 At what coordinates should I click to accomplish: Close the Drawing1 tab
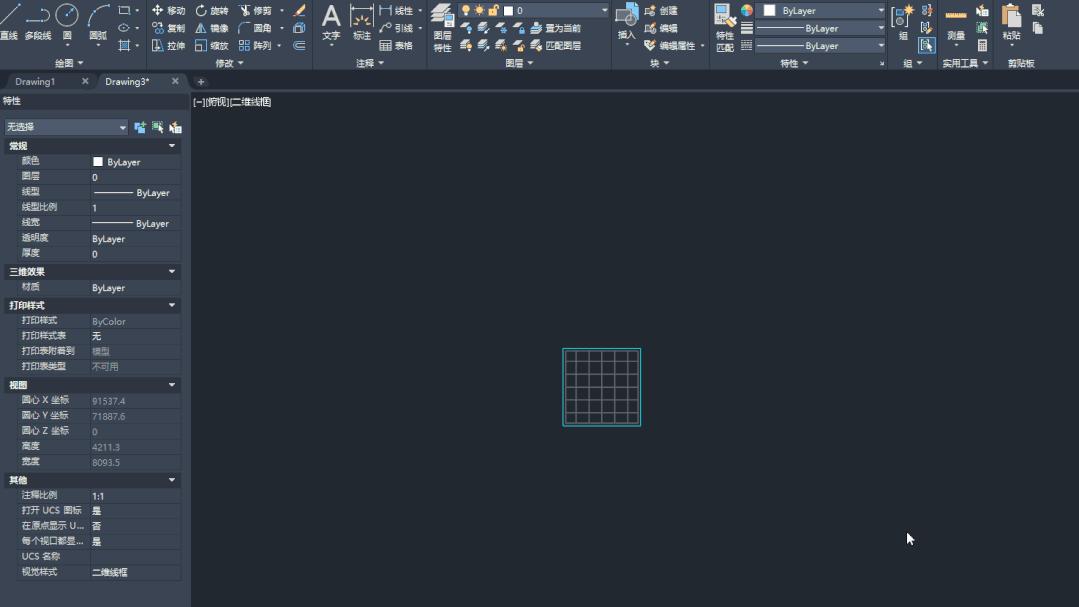coord(85,81)
